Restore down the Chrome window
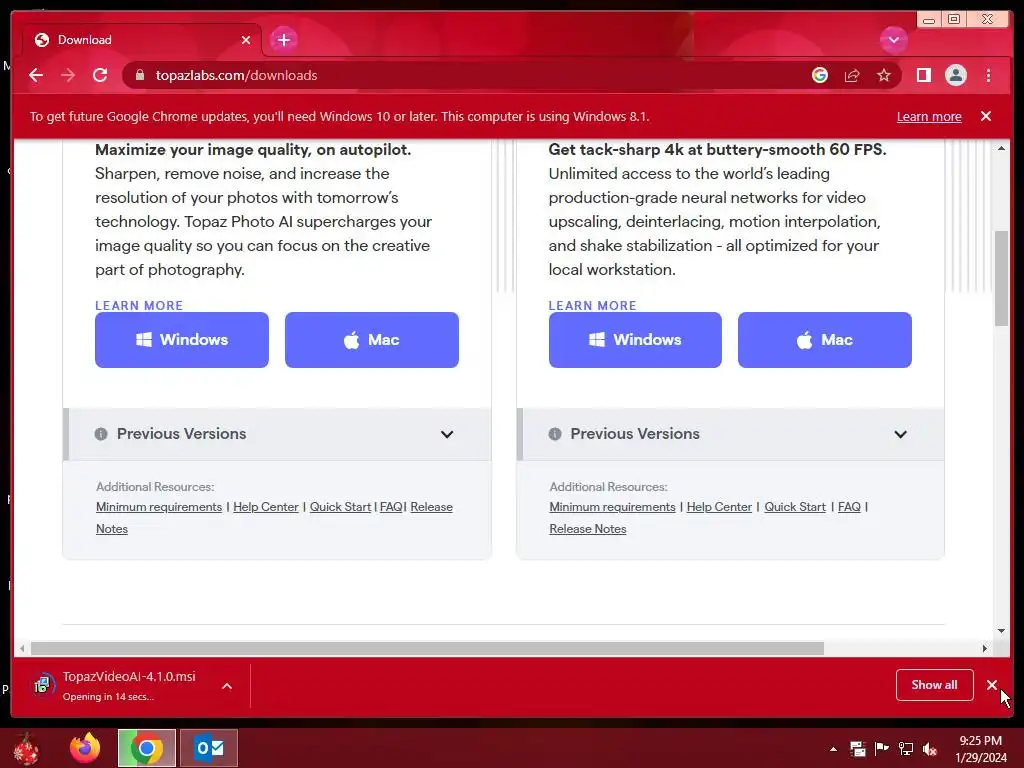Viewport: 1024px width, 768px height. coord(954,20)
